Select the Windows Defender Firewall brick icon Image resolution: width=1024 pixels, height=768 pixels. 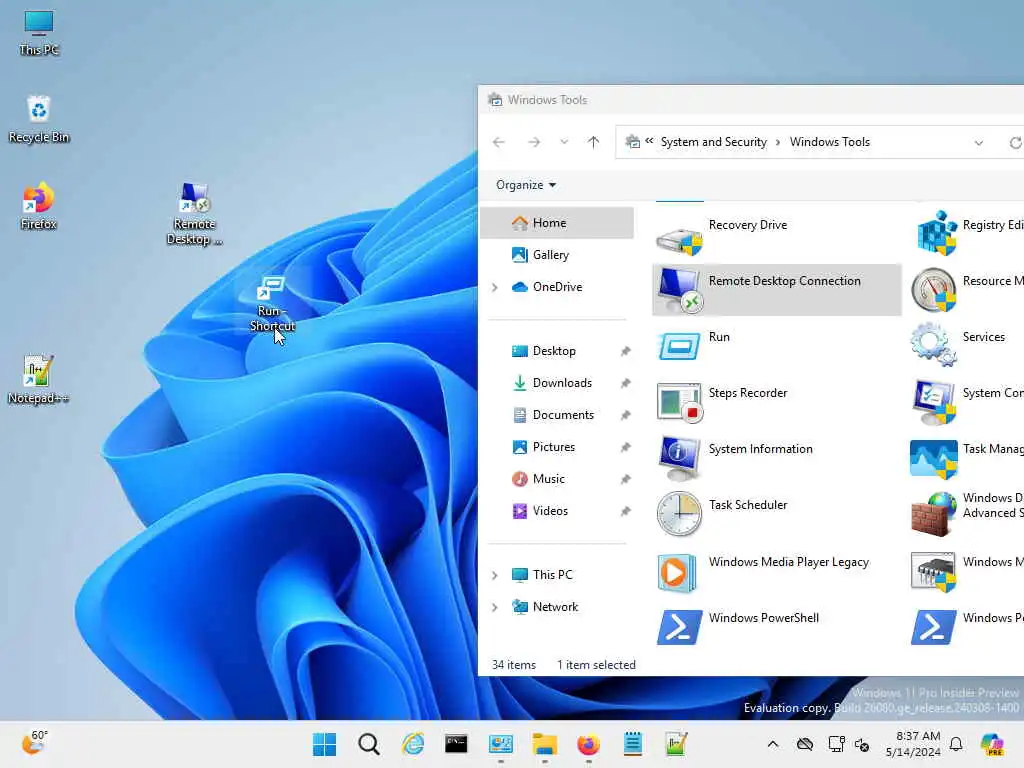click(934, 514)
